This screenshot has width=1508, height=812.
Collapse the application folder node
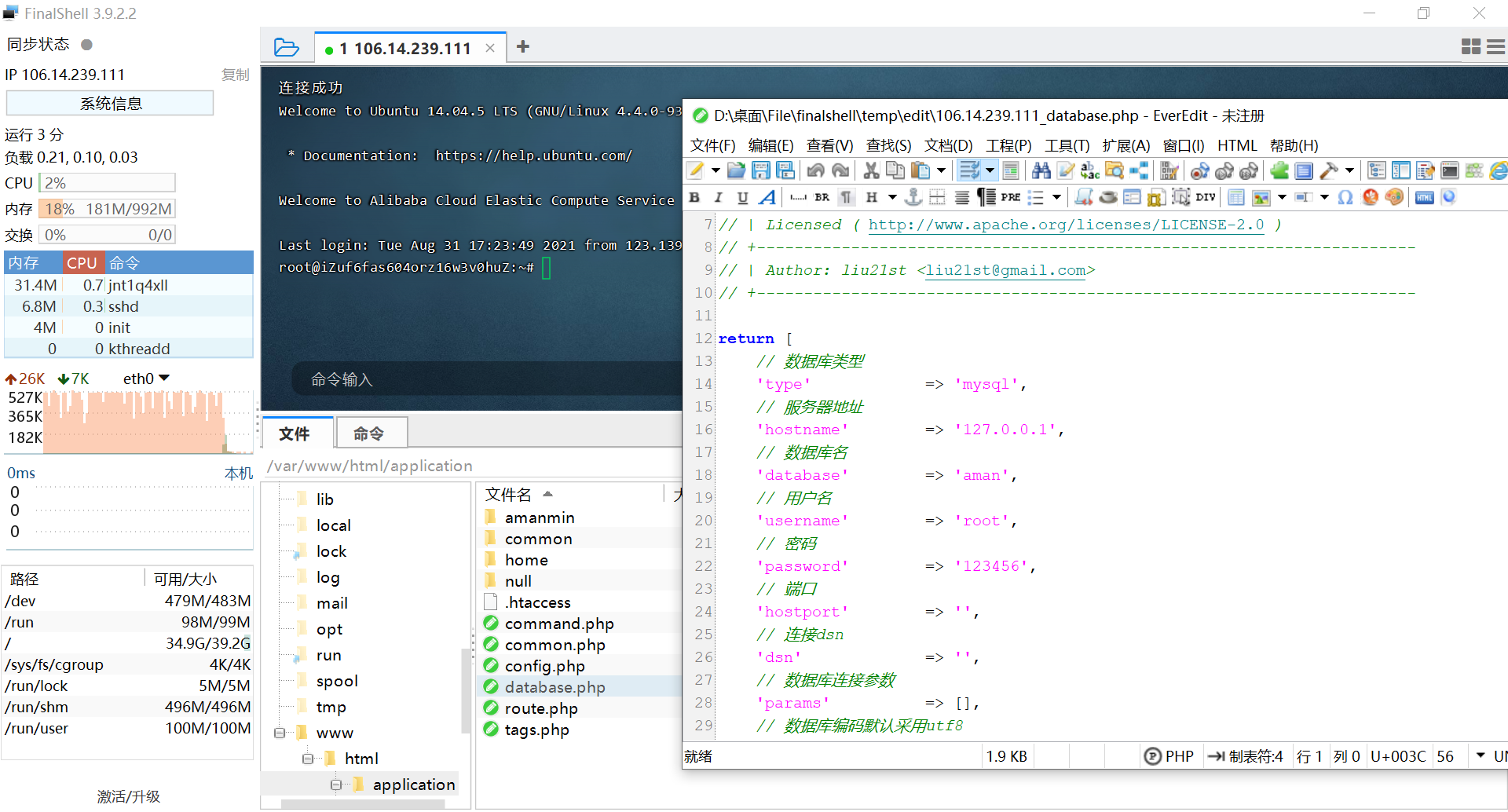pos(336,785)
